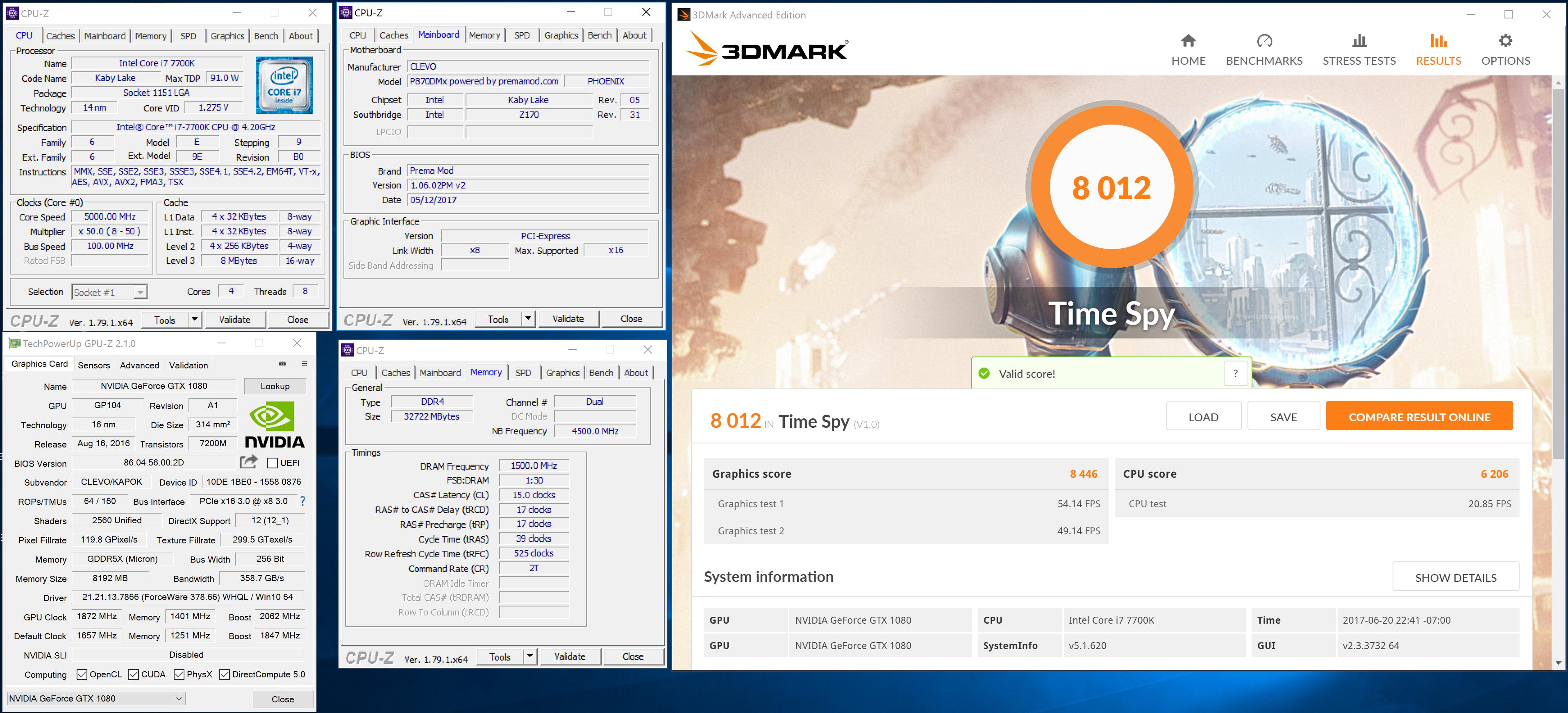Expand GPU selection dropdown in GPU-Z
1568x713 pixels.
(180, 698)
